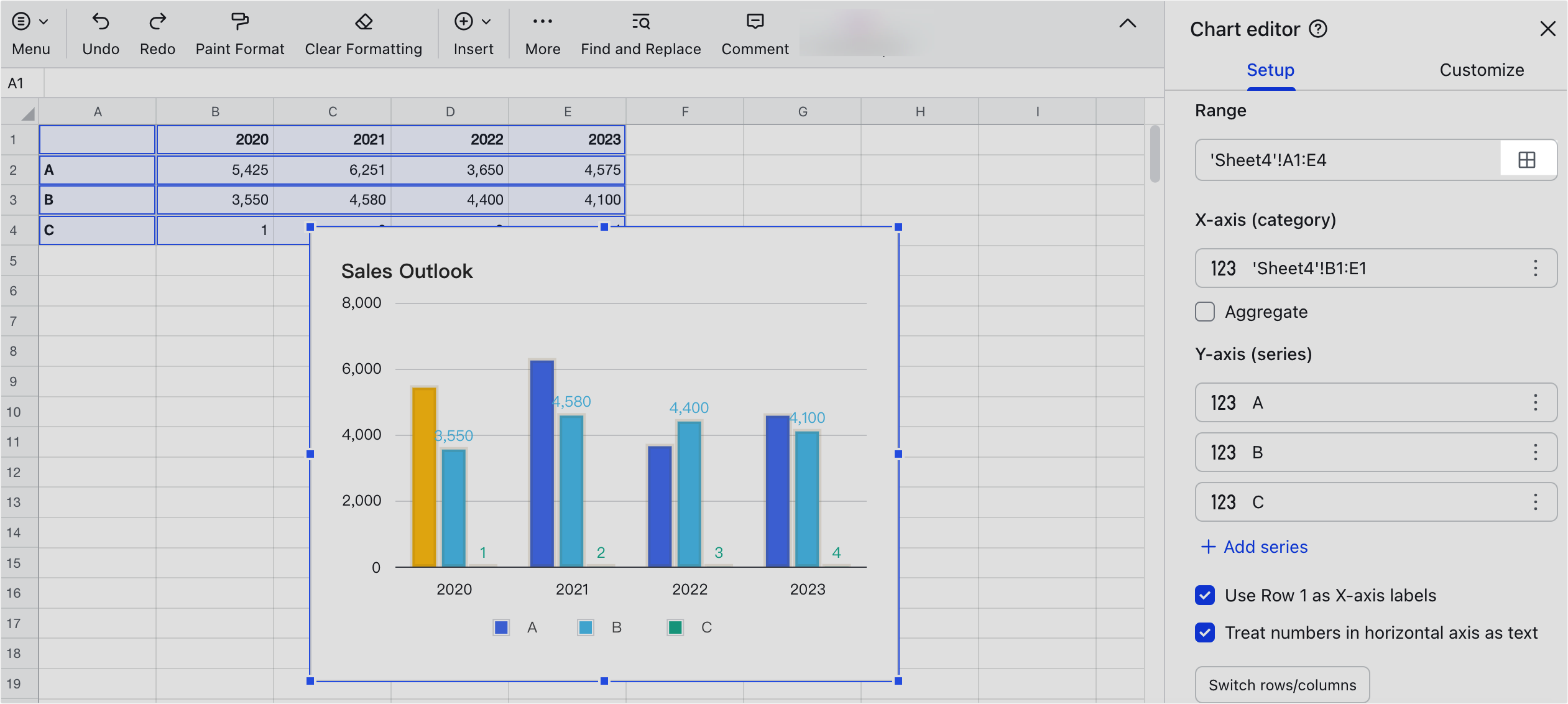Open the Insert dropdown arrow

pyautogui.click(x=487, y=21)
